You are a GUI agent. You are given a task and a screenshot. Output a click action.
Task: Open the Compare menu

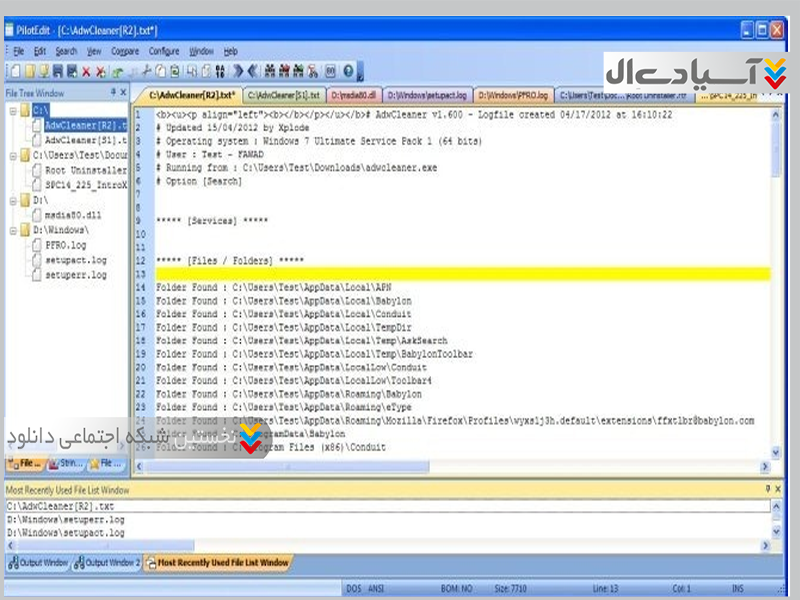(x=126, y=51)
